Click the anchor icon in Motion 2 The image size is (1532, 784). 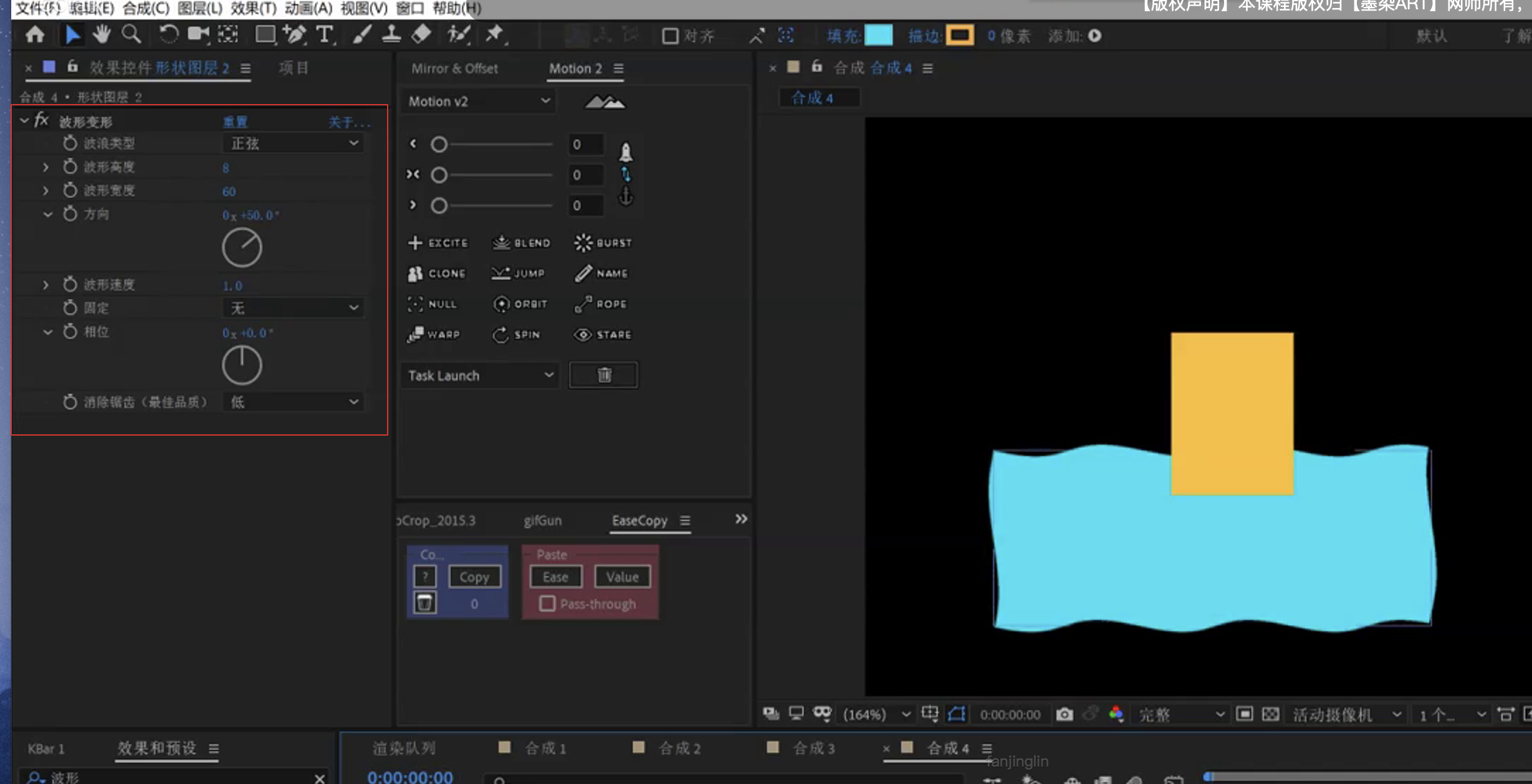coord(625,196)
